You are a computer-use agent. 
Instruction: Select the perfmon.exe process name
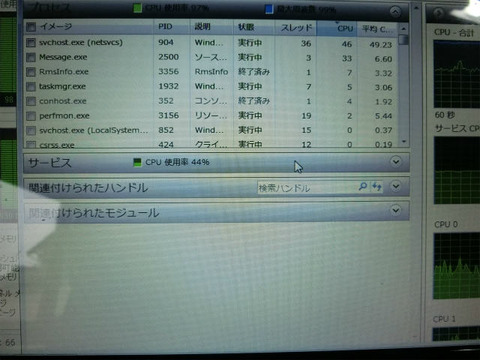pyautogui.click(x=64, y=116)
